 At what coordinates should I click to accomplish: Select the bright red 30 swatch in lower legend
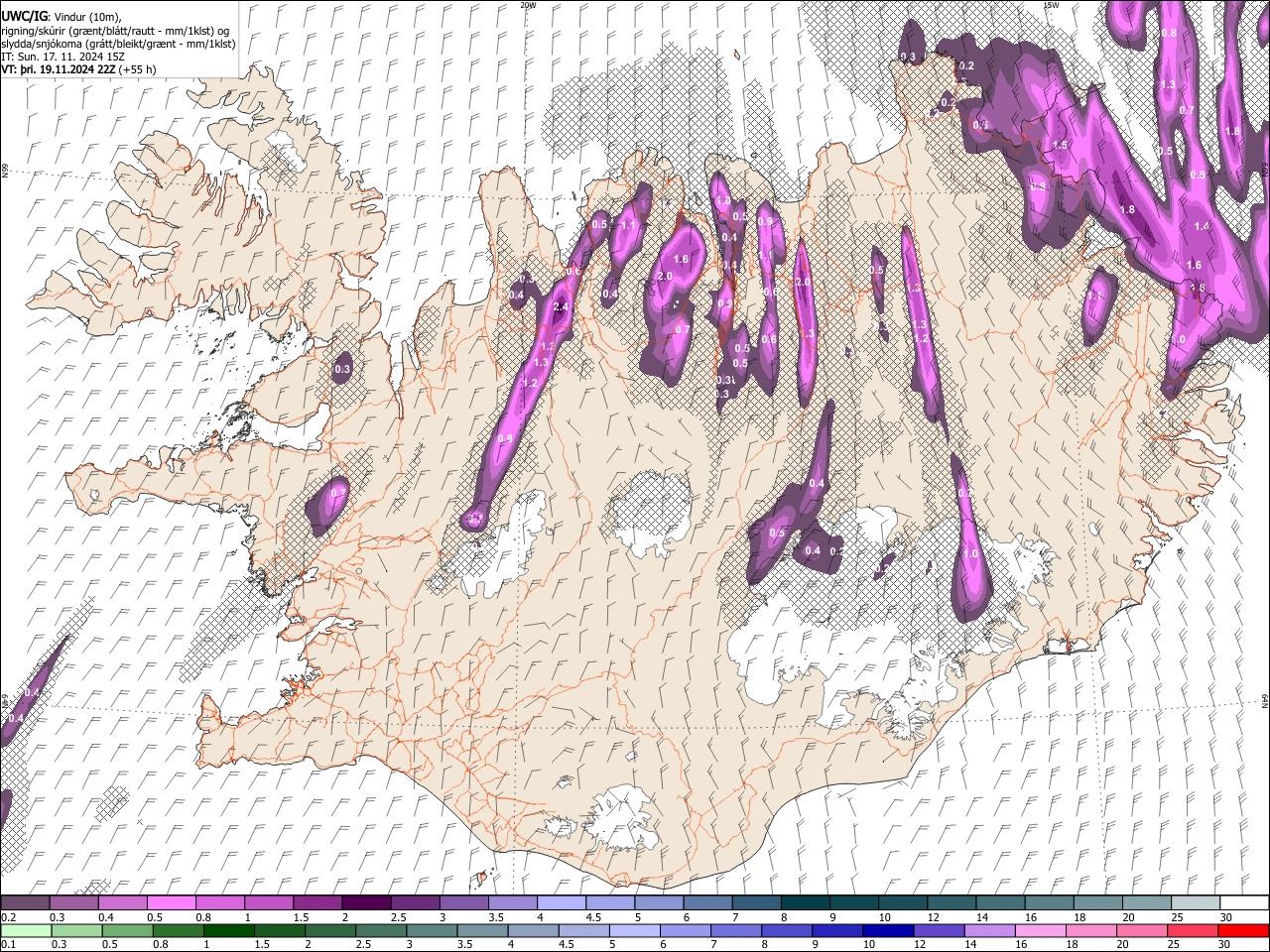point(1243,931)
